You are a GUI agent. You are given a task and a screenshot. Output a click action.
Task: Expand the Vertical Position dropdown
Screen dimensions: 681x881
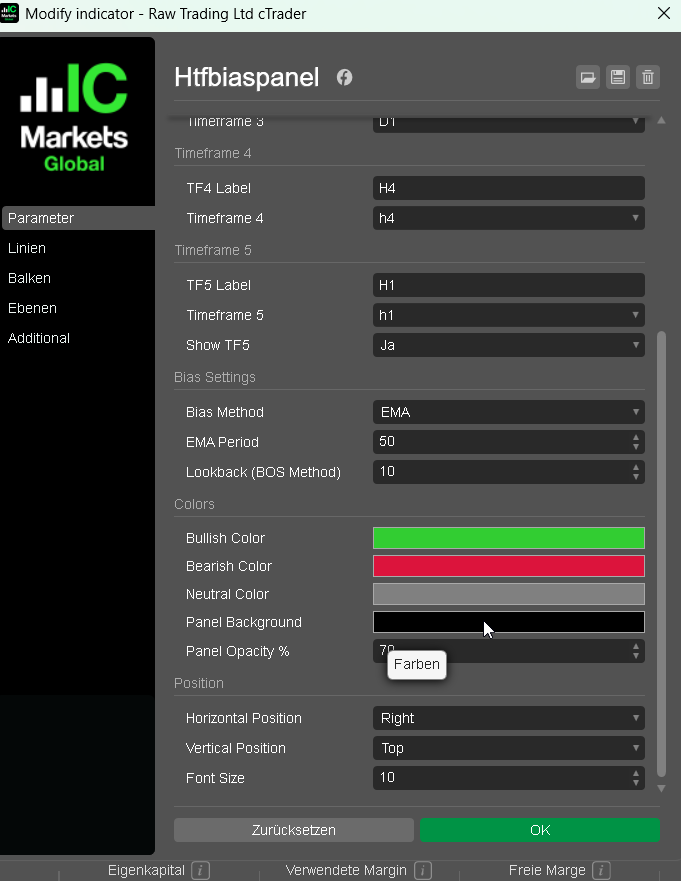click(508, 748)
